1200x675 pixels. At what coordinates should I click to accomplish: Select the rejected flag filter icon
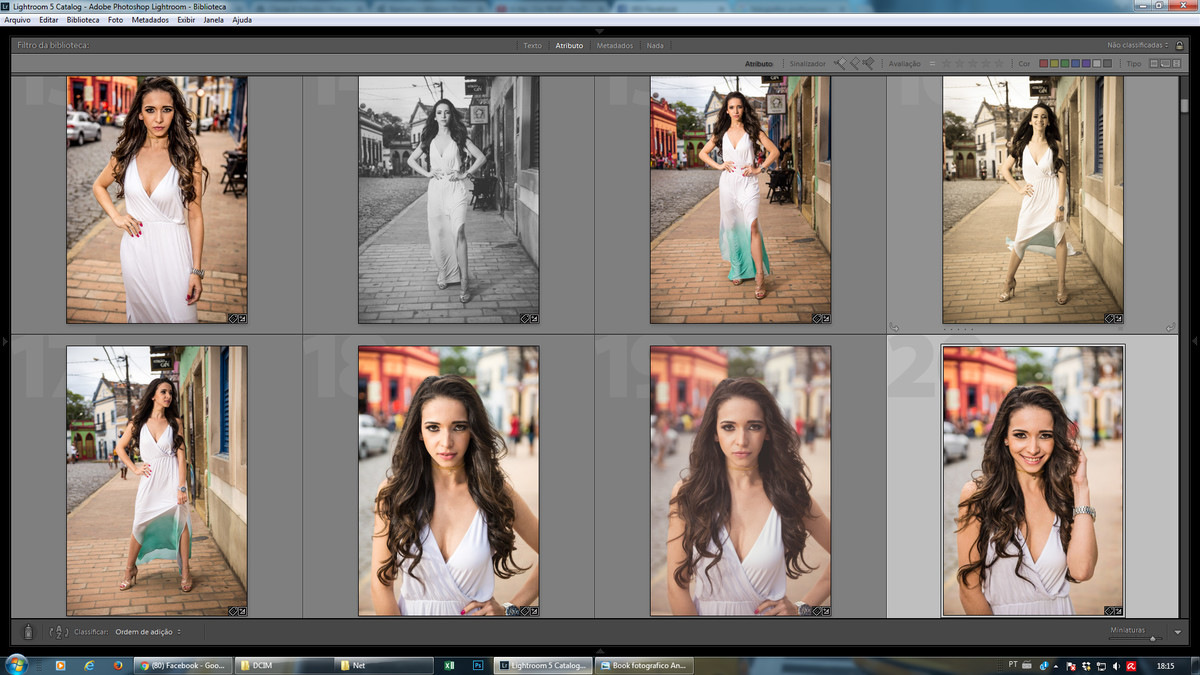pos(869,63)
